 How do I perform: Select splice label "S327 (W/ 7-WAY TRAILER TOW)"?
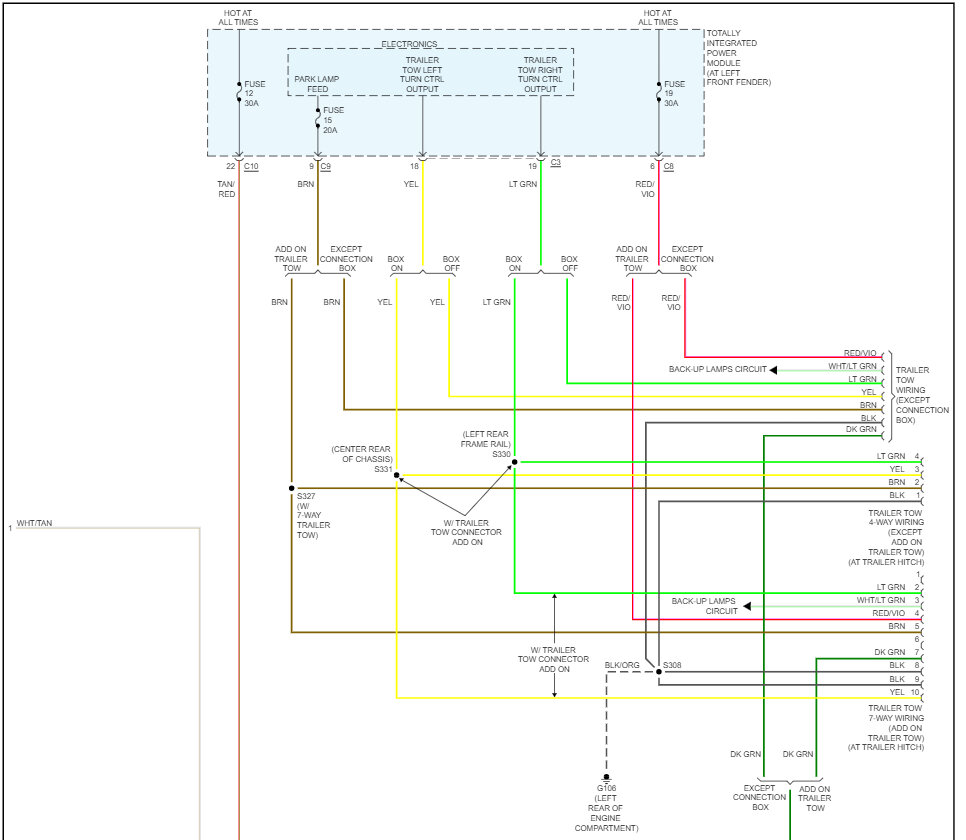coord(314,516)
